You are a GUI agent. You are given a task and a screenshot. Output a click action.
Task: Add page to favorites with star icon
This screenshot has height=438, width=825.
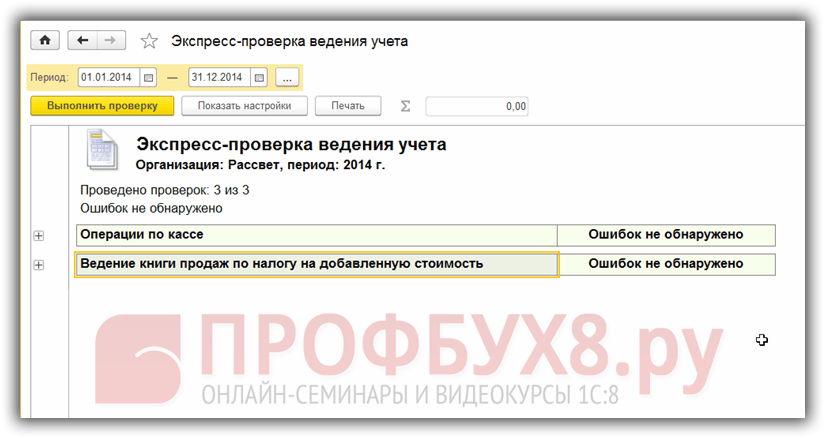tap(149, 41)
